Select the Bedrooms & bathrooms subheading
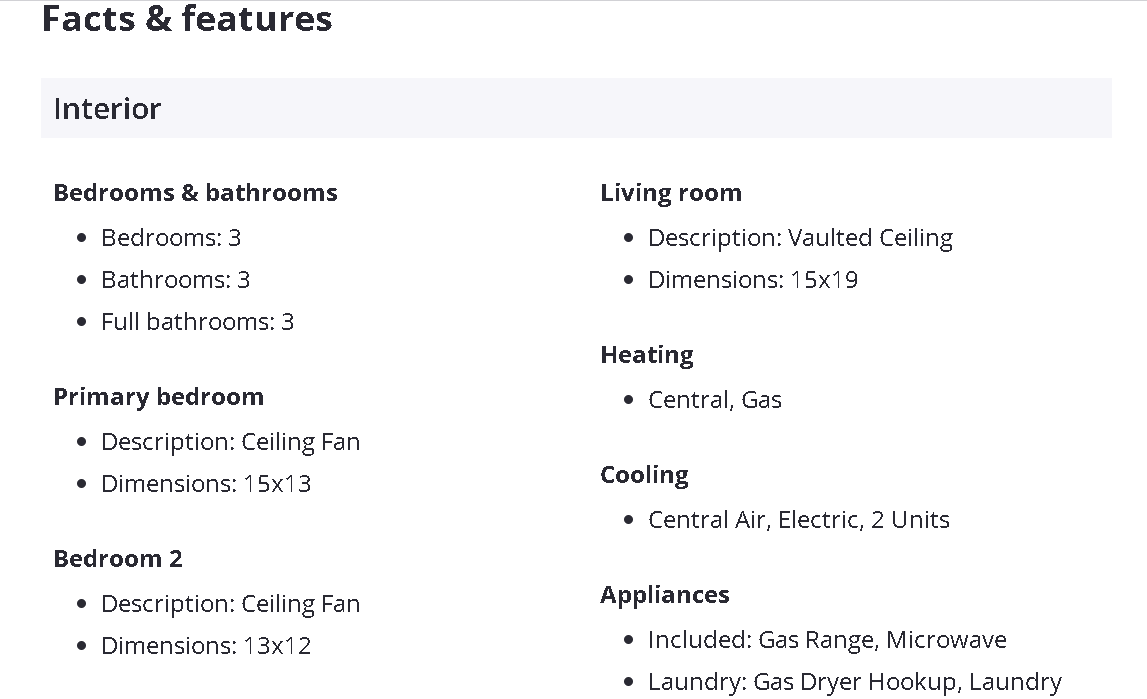Screen dimensions: 1147x699 tap(195, 193)
